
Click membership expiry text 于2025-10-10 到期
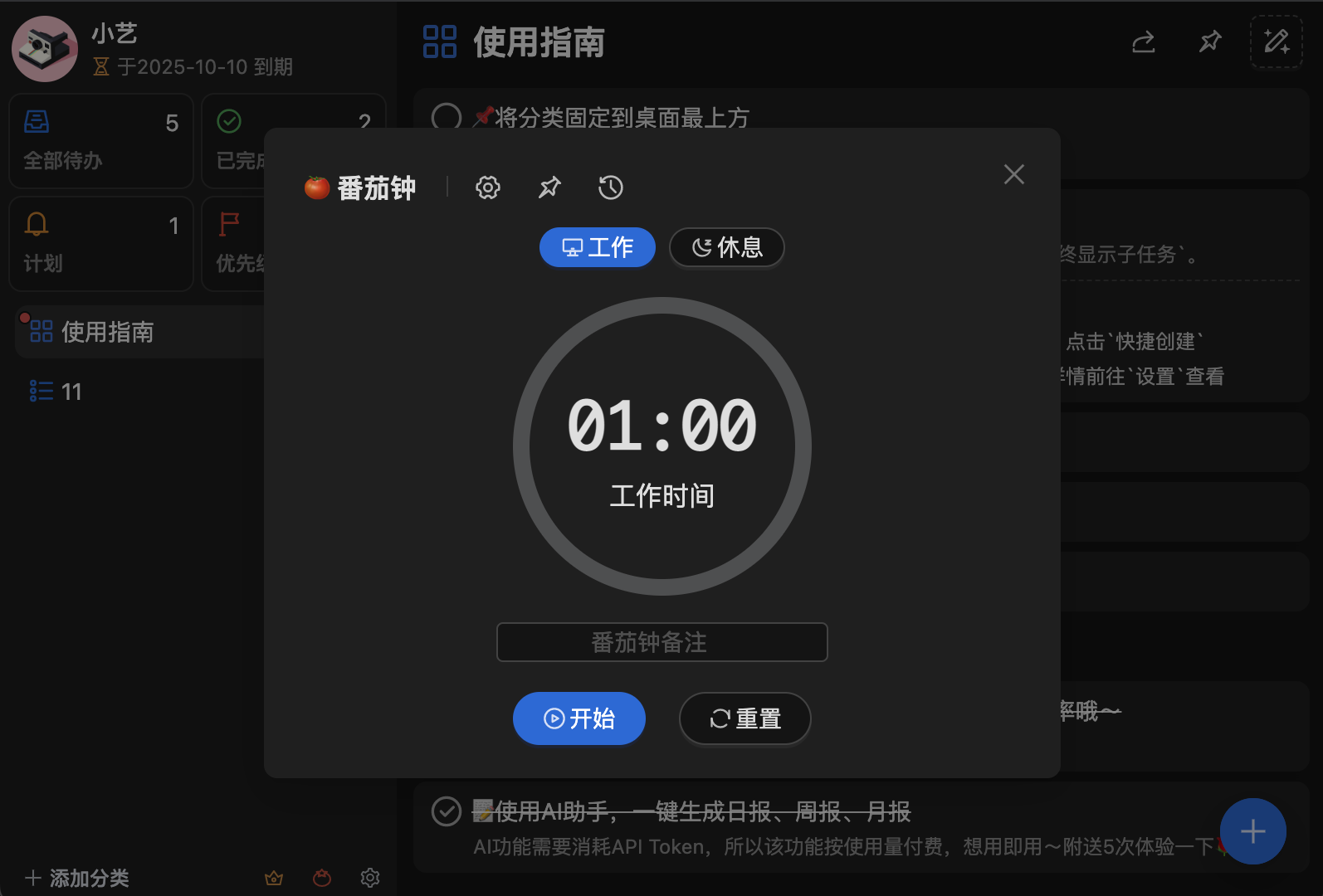(x=205, y=66)
